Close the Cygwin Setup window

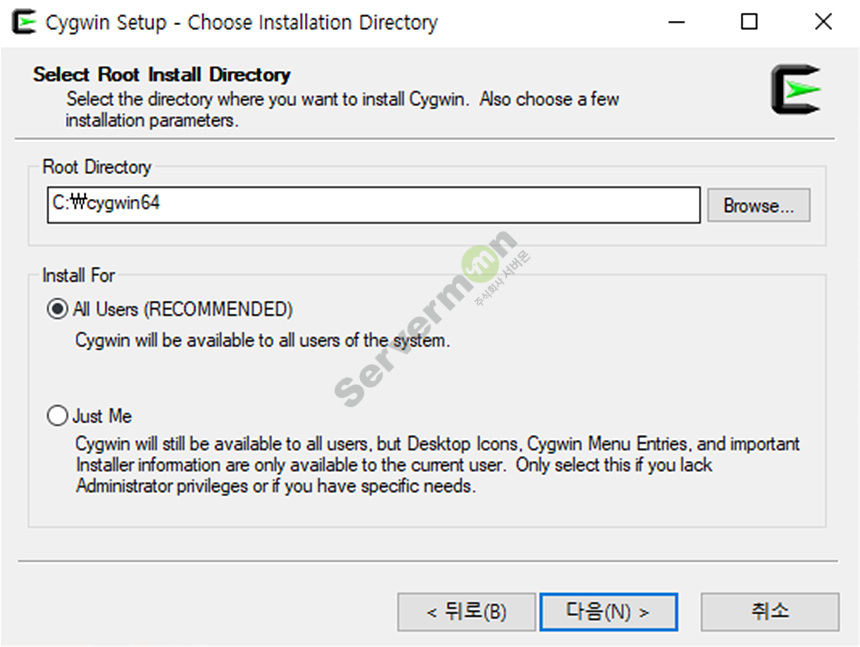coord(823,22)
